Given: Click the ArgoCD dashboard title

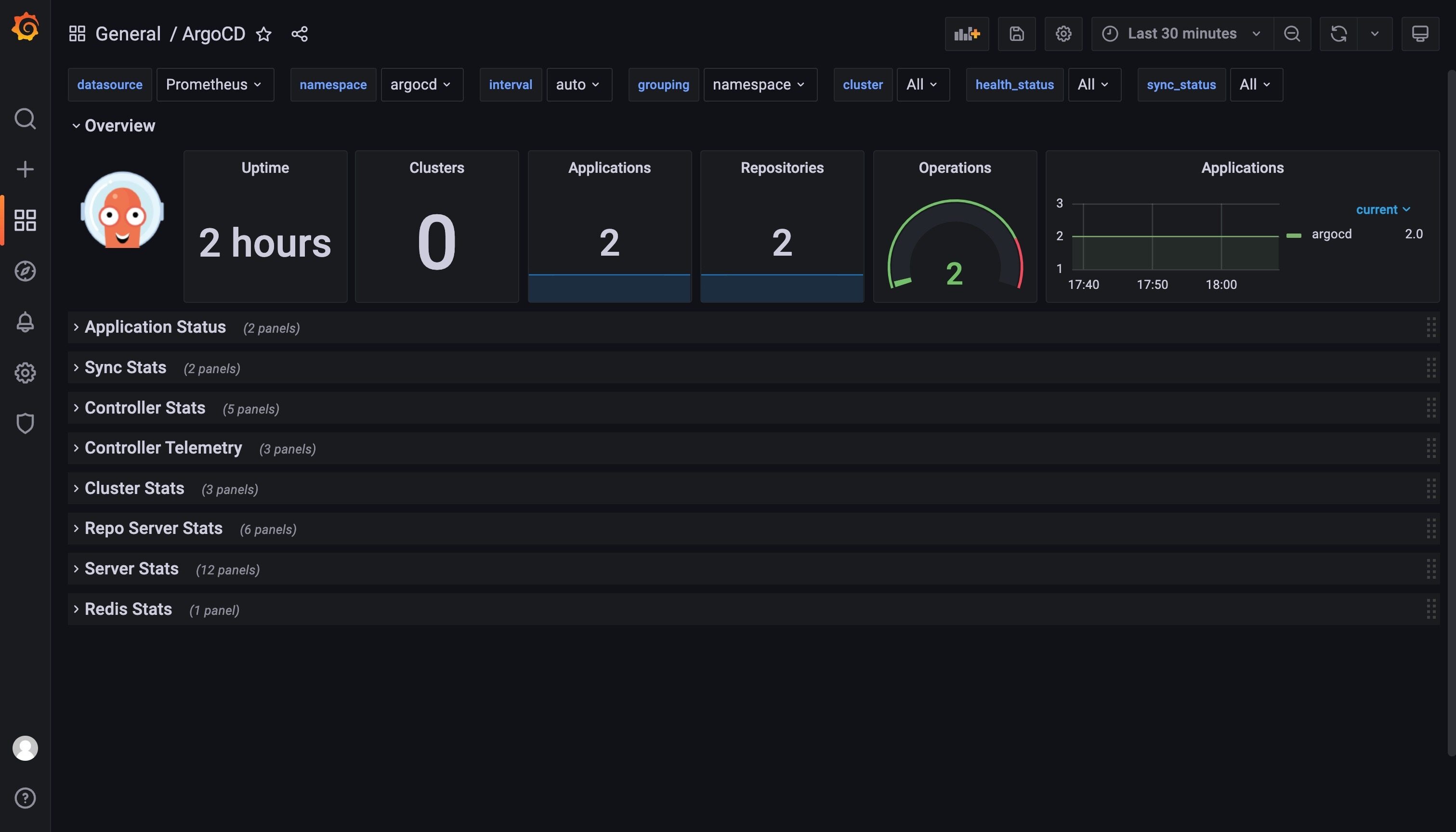Looking at the screenshot, I should pyautogui.click(x=214, y=34).
